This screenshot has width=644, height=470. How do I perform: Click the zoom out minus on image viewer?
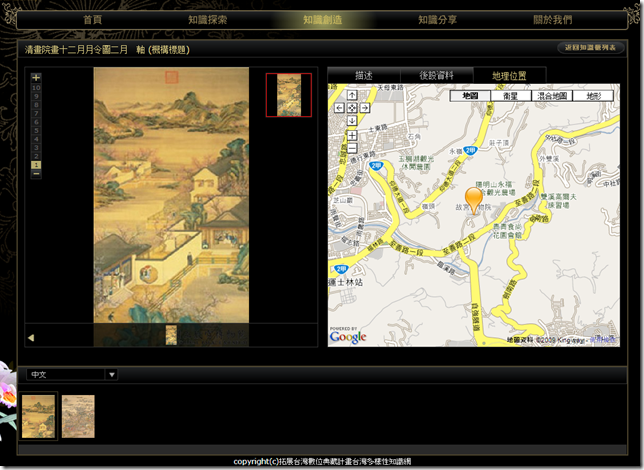(x=36, y=174)
